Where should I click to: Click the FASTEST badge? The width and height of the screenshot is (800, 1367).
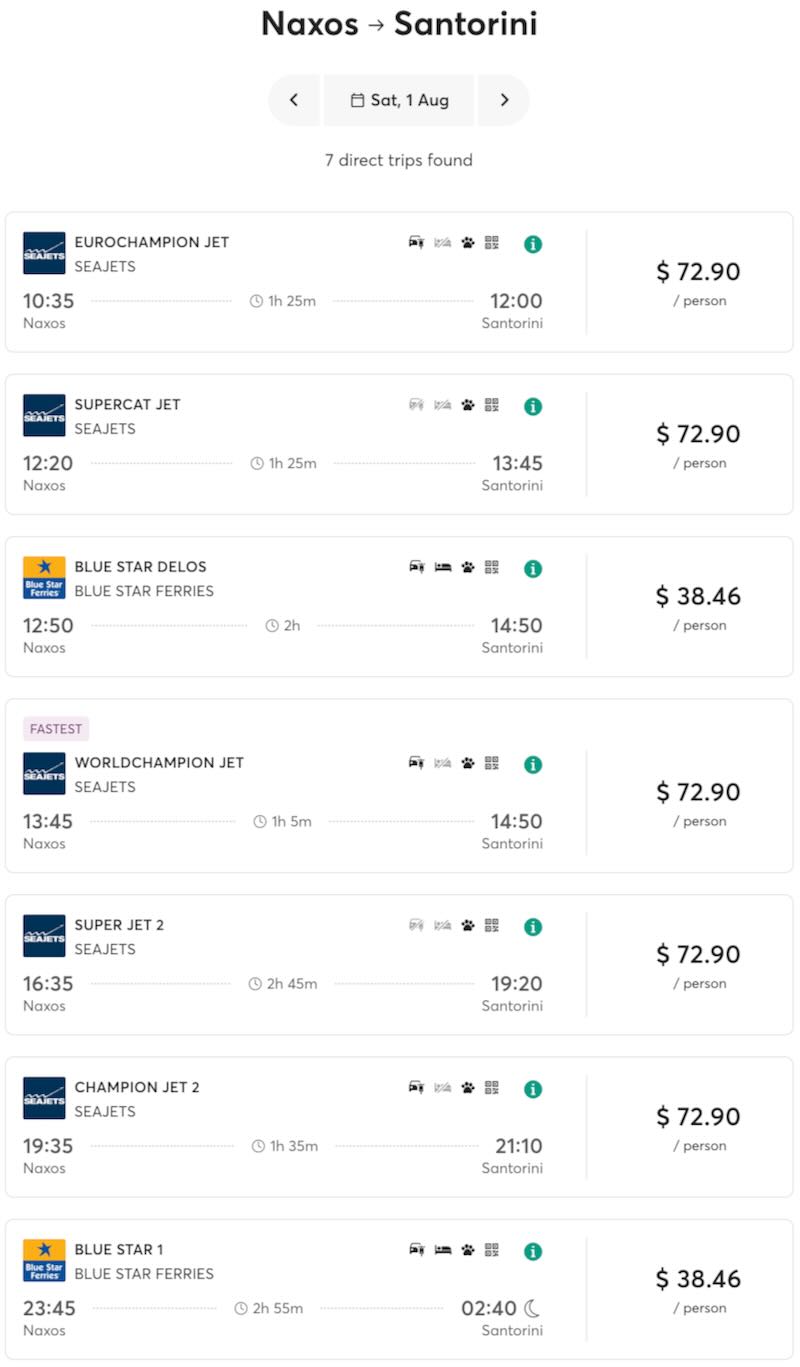pyautogui.click(x=56, y=729)
